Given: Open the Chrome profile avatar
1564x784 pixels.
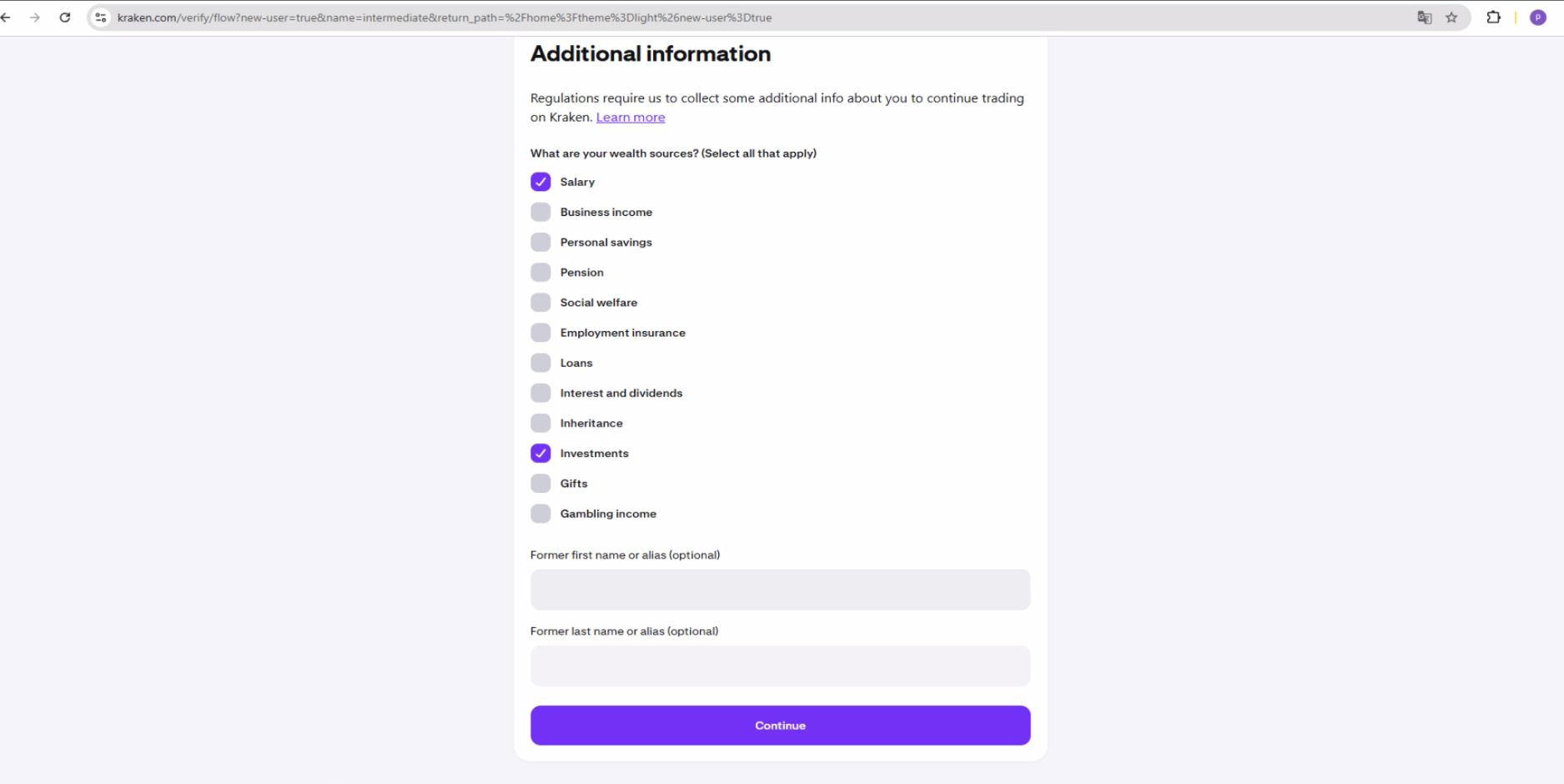Looking at the screenshot, I should (x=1538, y=18).
